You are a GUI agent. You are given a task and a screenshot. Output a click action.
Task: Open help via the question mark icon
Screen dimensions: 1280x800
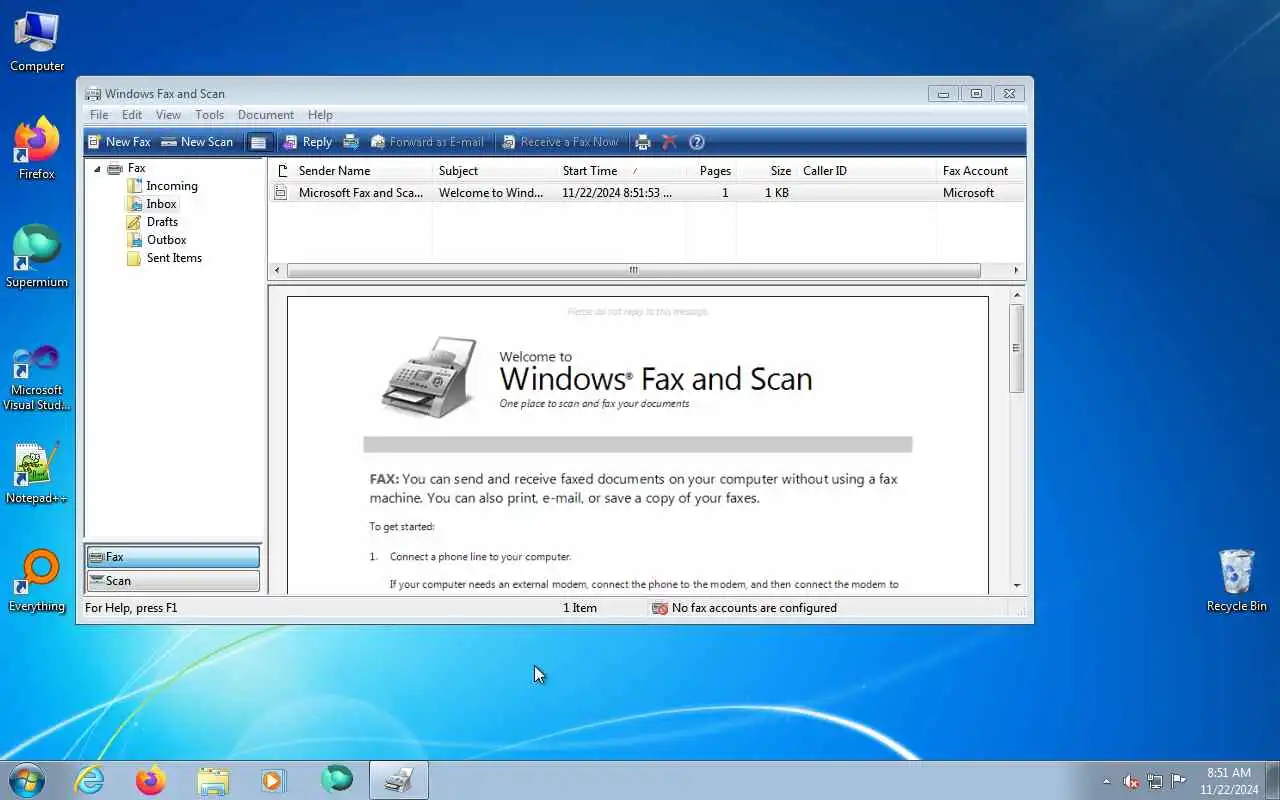click(x=697, y=142)
